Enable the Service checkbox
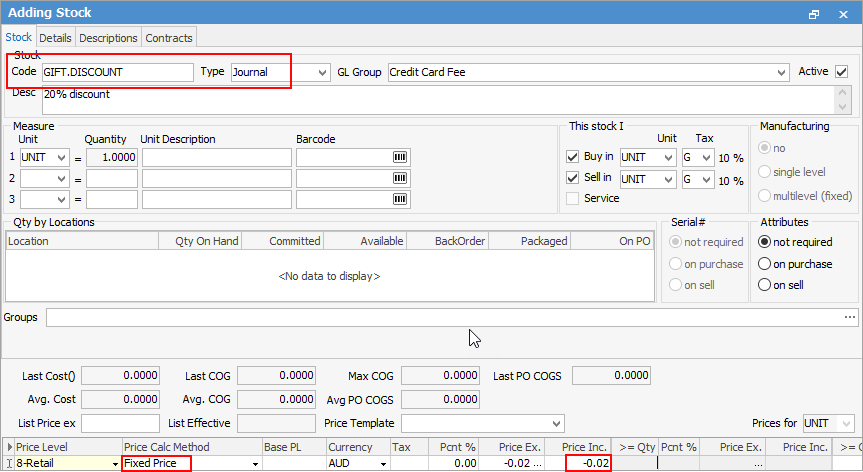 (x=573, y=198)
